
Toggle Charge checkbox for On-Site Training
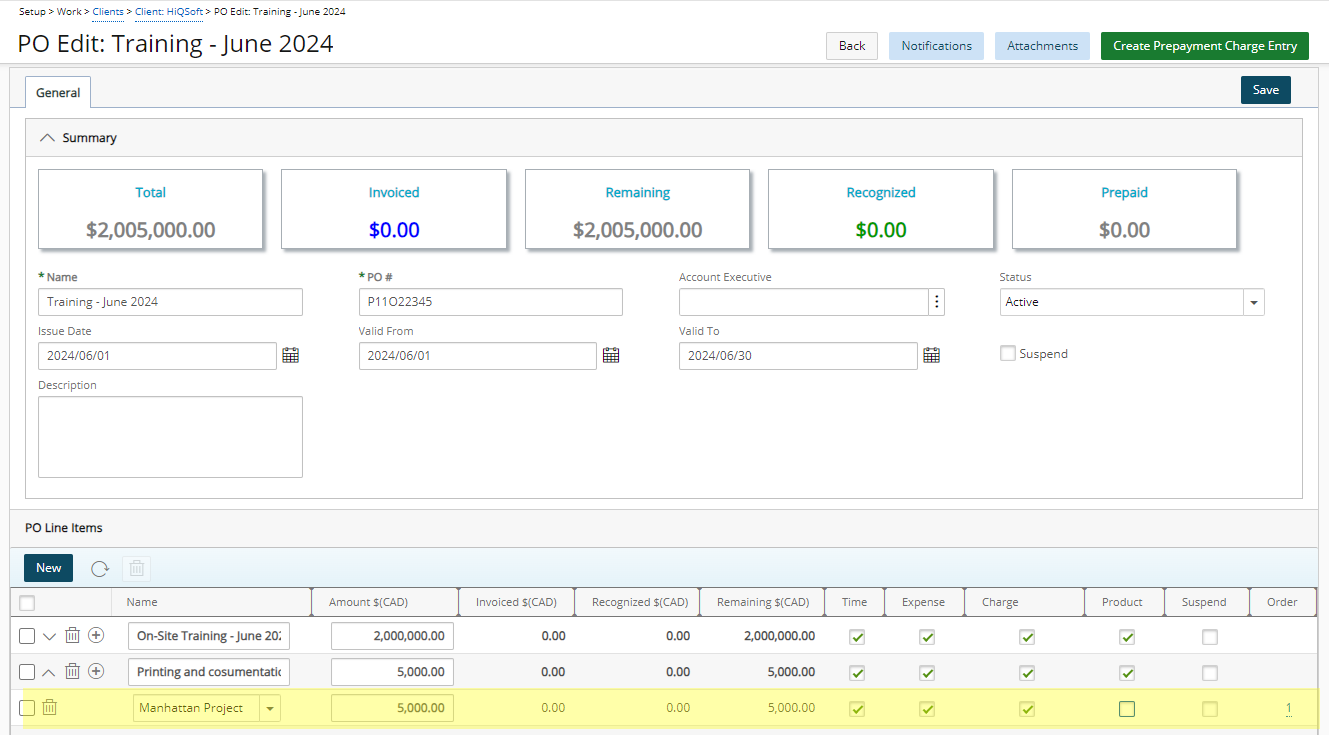[x=1027, y=637]
